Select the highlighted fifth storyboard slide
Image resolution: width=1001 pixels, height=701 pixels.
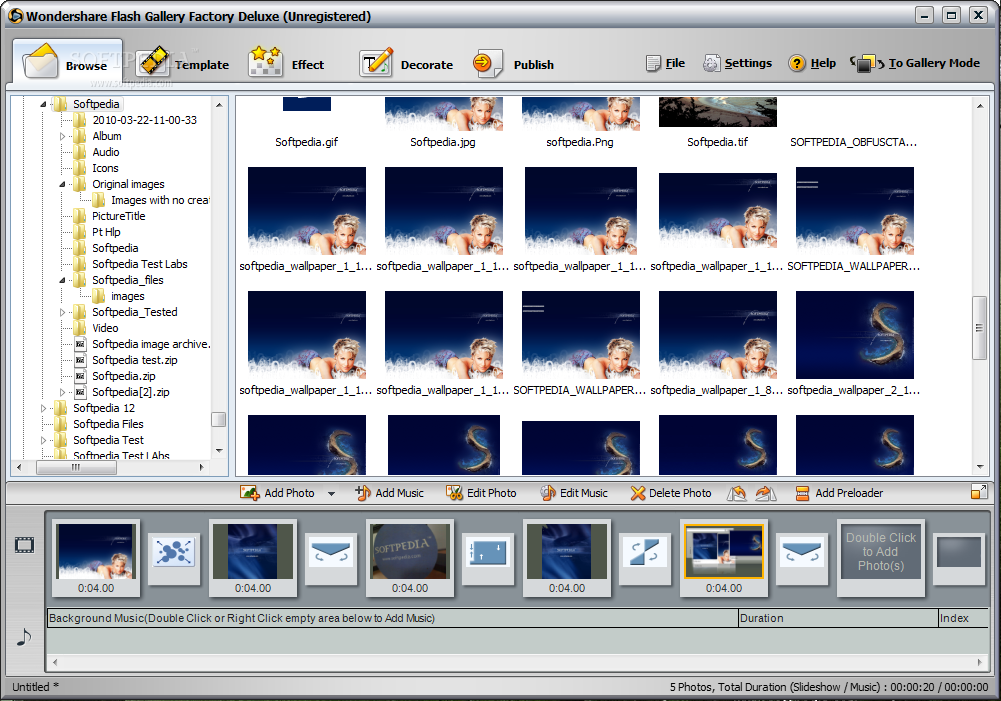coord(724,558)
